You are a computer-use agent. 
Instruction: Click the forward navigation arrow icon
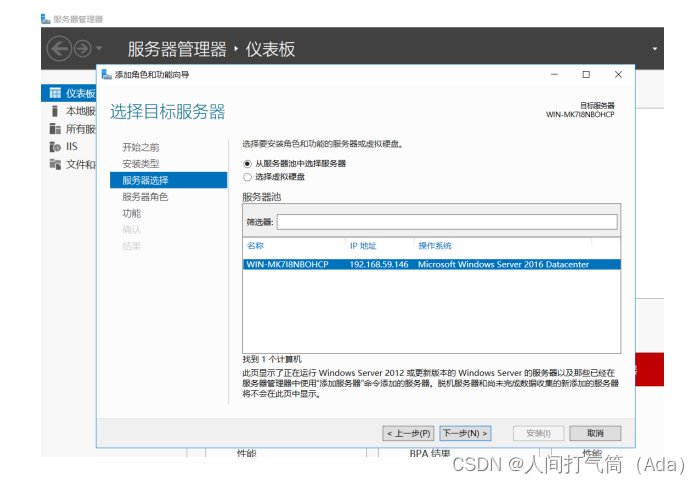[83, 48]
